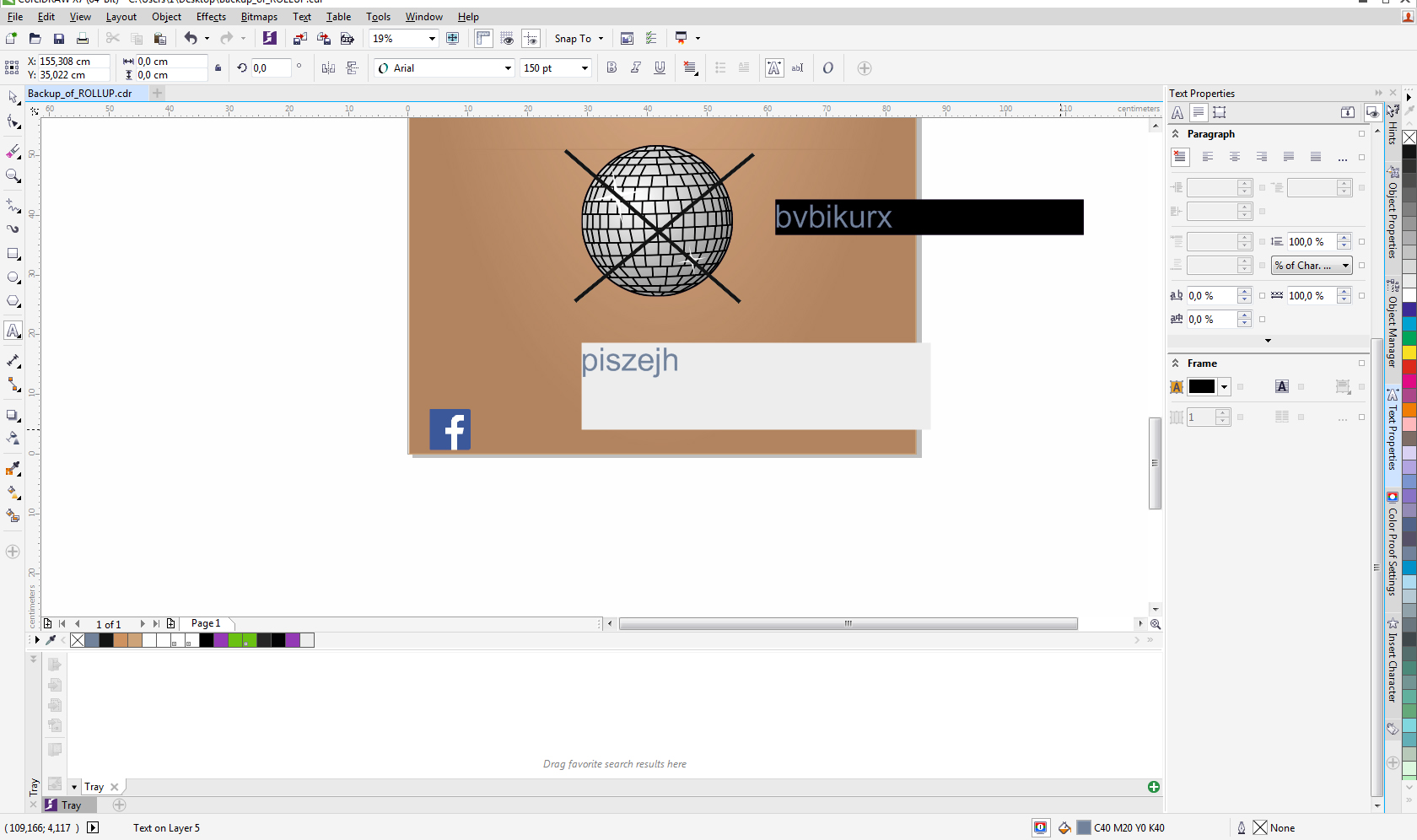Open the 150 pt font size dropdown
The height and width of the screenshot is (840, 1417).
[x=585, y=68]
